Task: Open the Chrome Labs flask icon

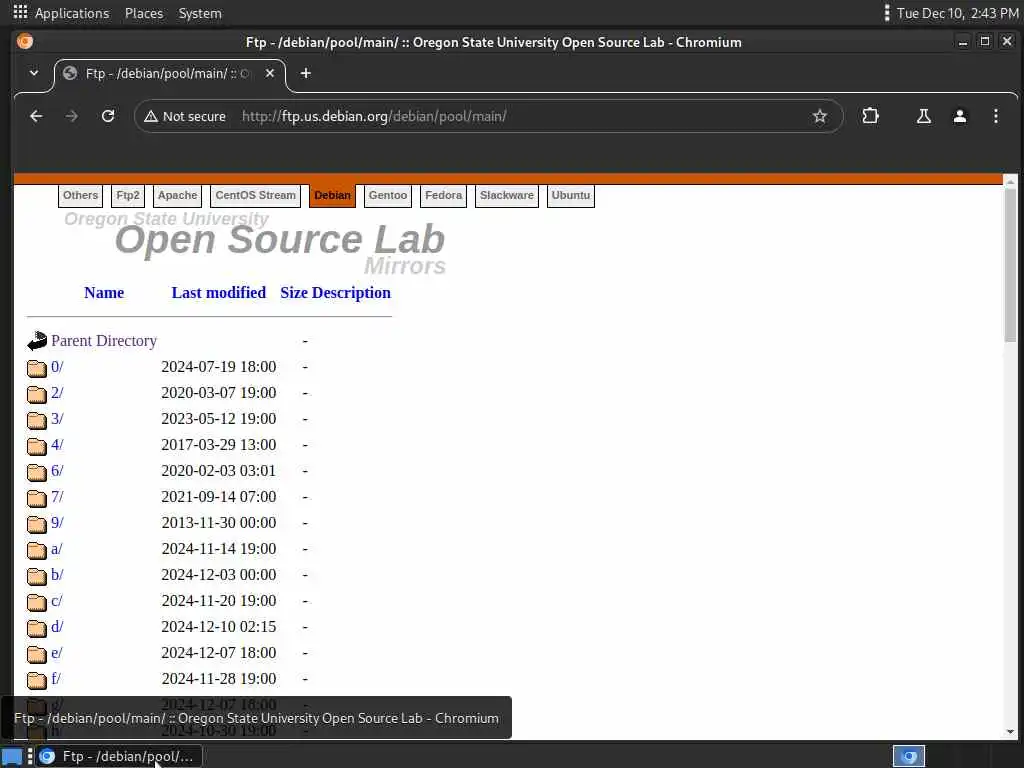Action: 923,116
